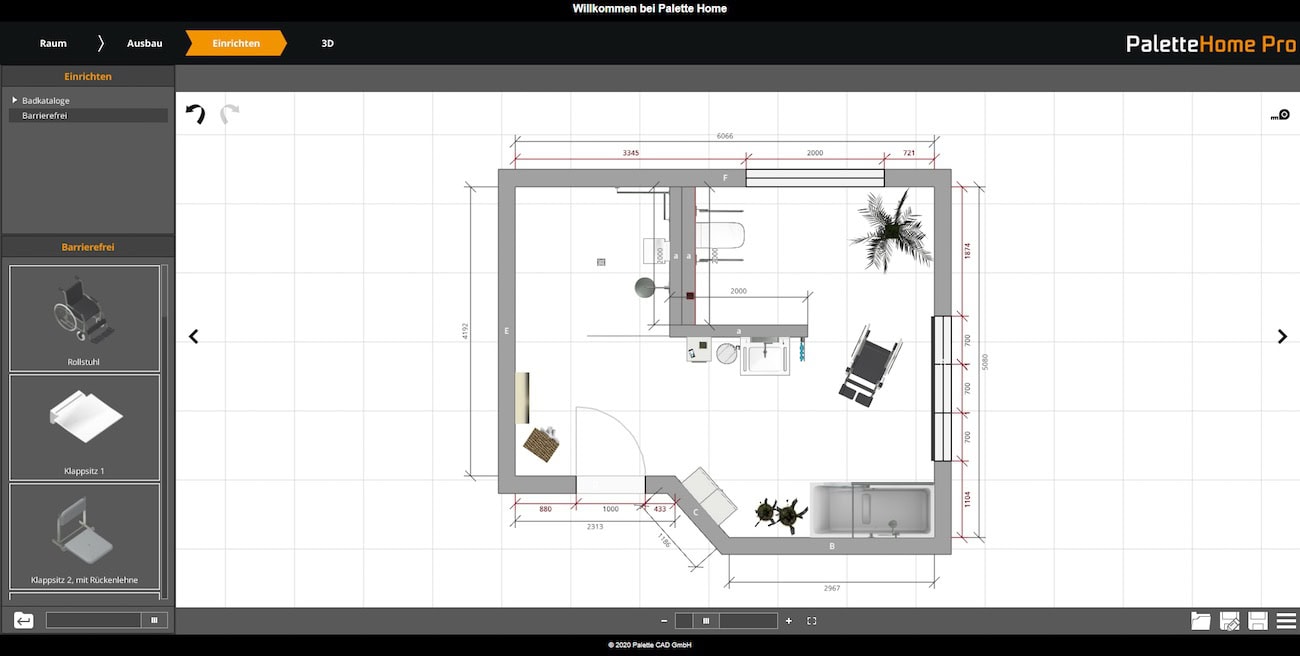Image resolution: width=1300 pixels, height=656 pixels.
Task: Select wall label F at the top
Action: (x=726, y=178)
